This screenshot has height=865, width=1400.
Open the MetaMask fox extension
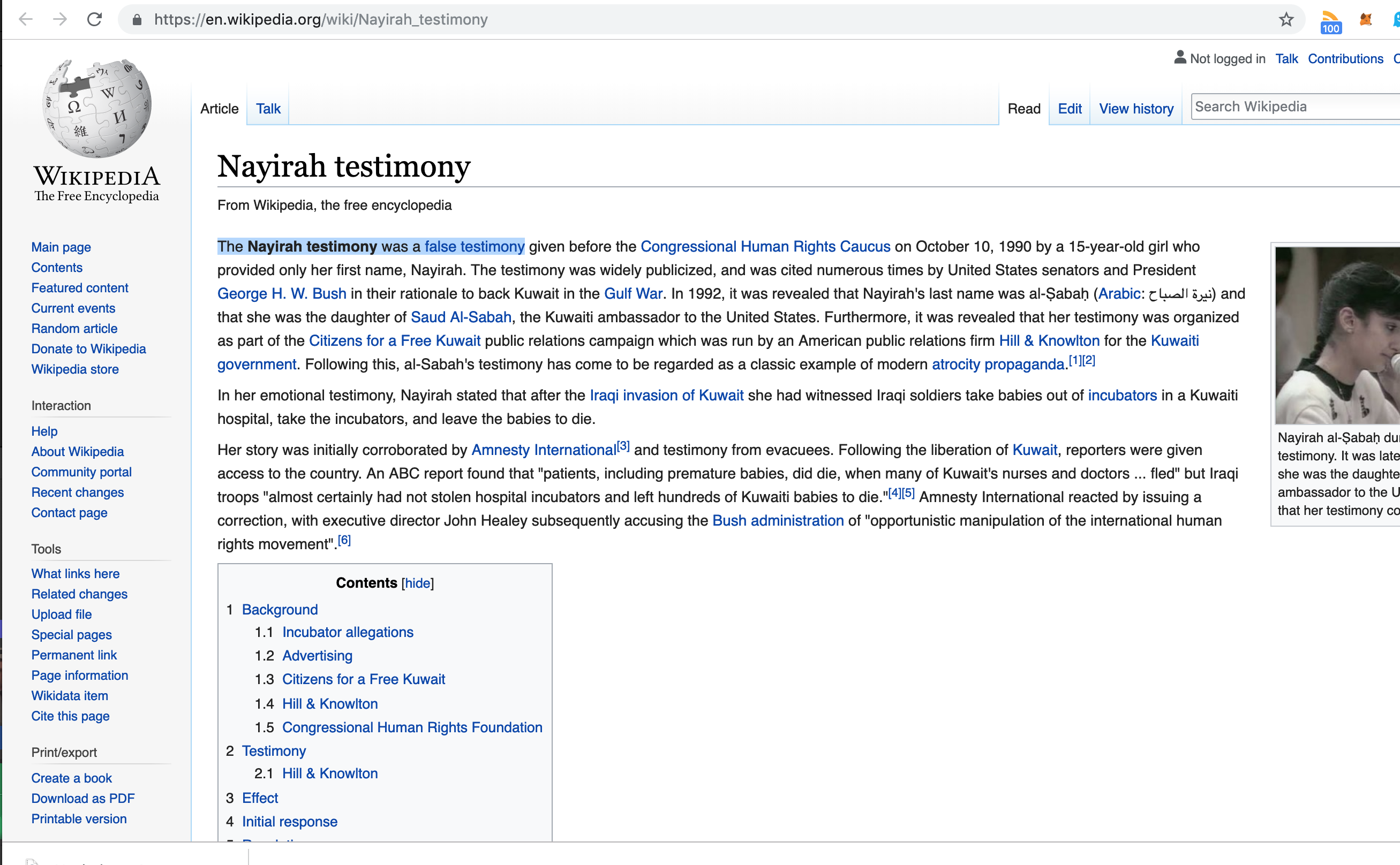pyautogui.click(x=1366, y=19)
